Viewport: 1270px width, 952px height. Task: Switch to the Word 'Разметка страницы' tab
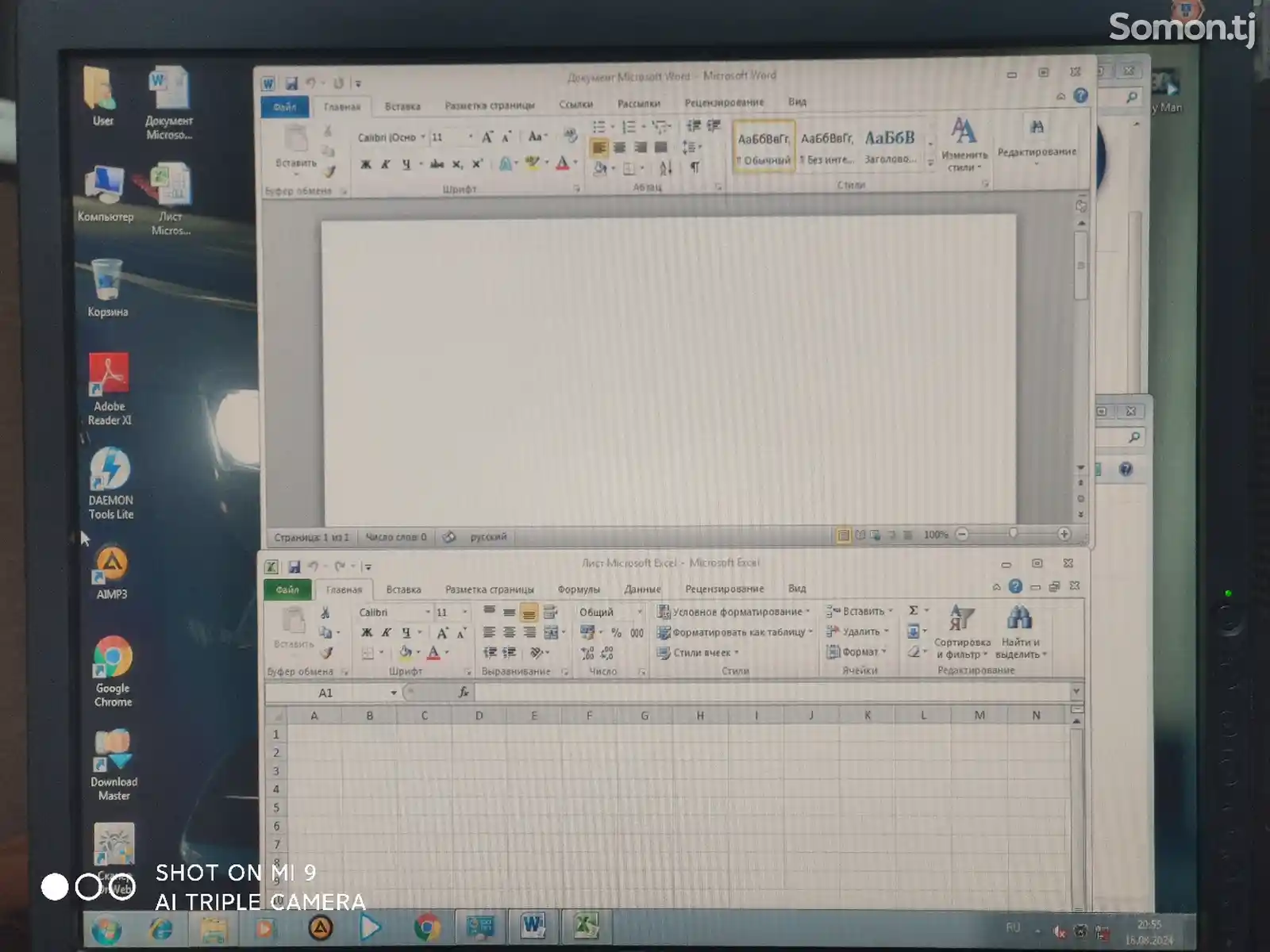489,106
